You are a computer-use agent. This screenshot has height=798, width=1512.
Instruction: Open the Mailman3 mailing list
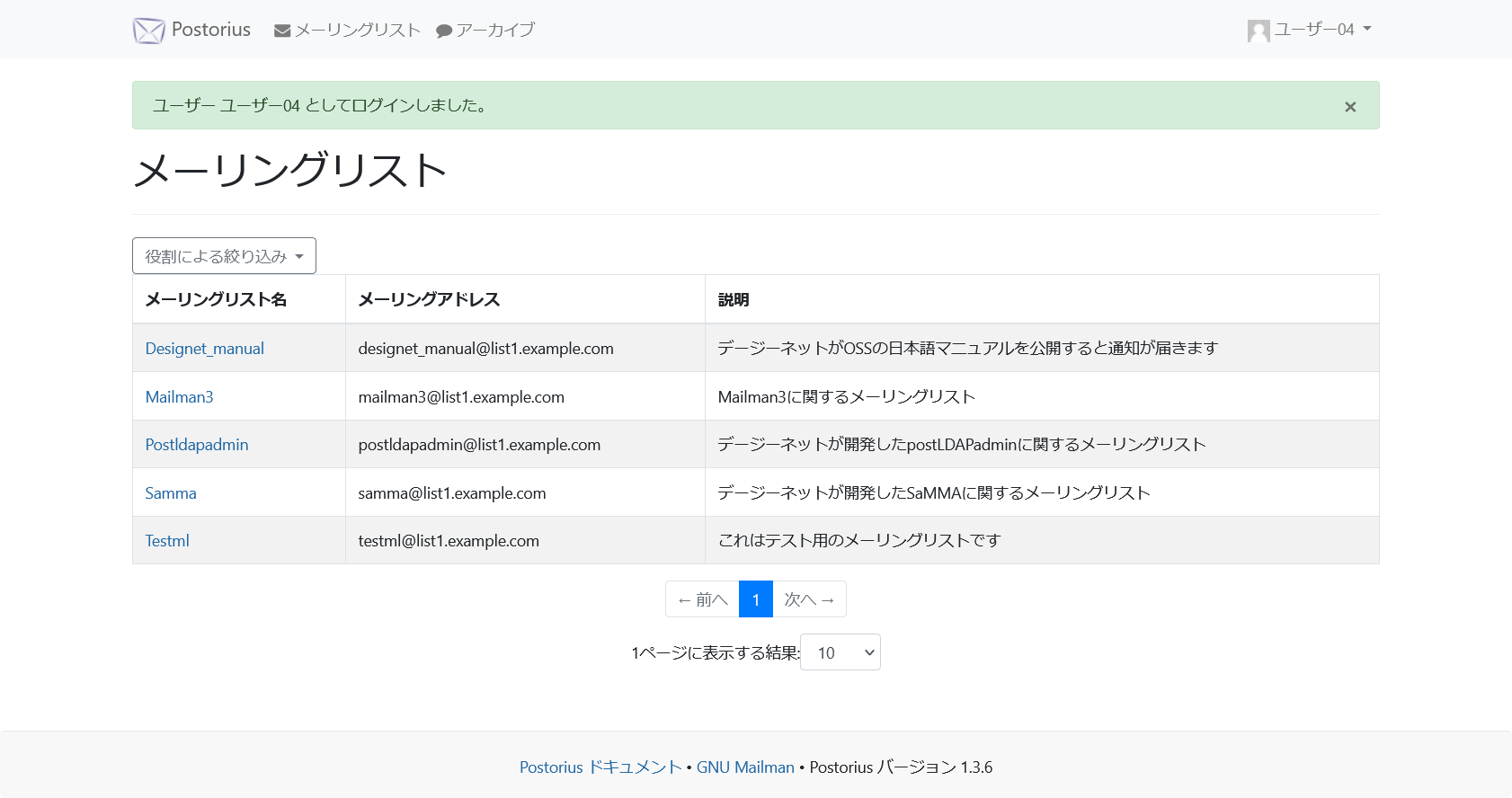coord(180,397)
